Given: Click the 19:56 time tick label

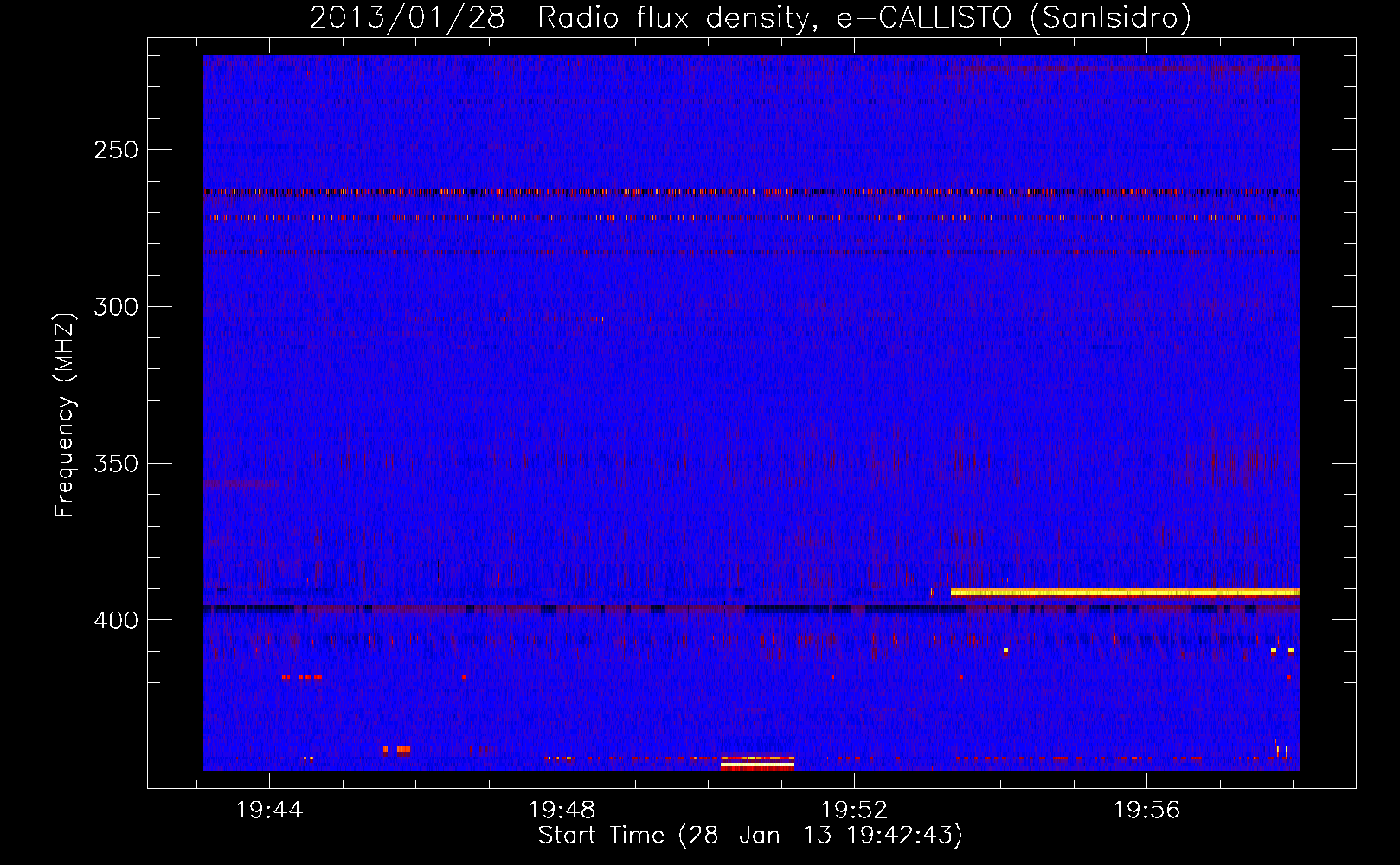Looking at the screenshot, I should tap(1146, 810).
